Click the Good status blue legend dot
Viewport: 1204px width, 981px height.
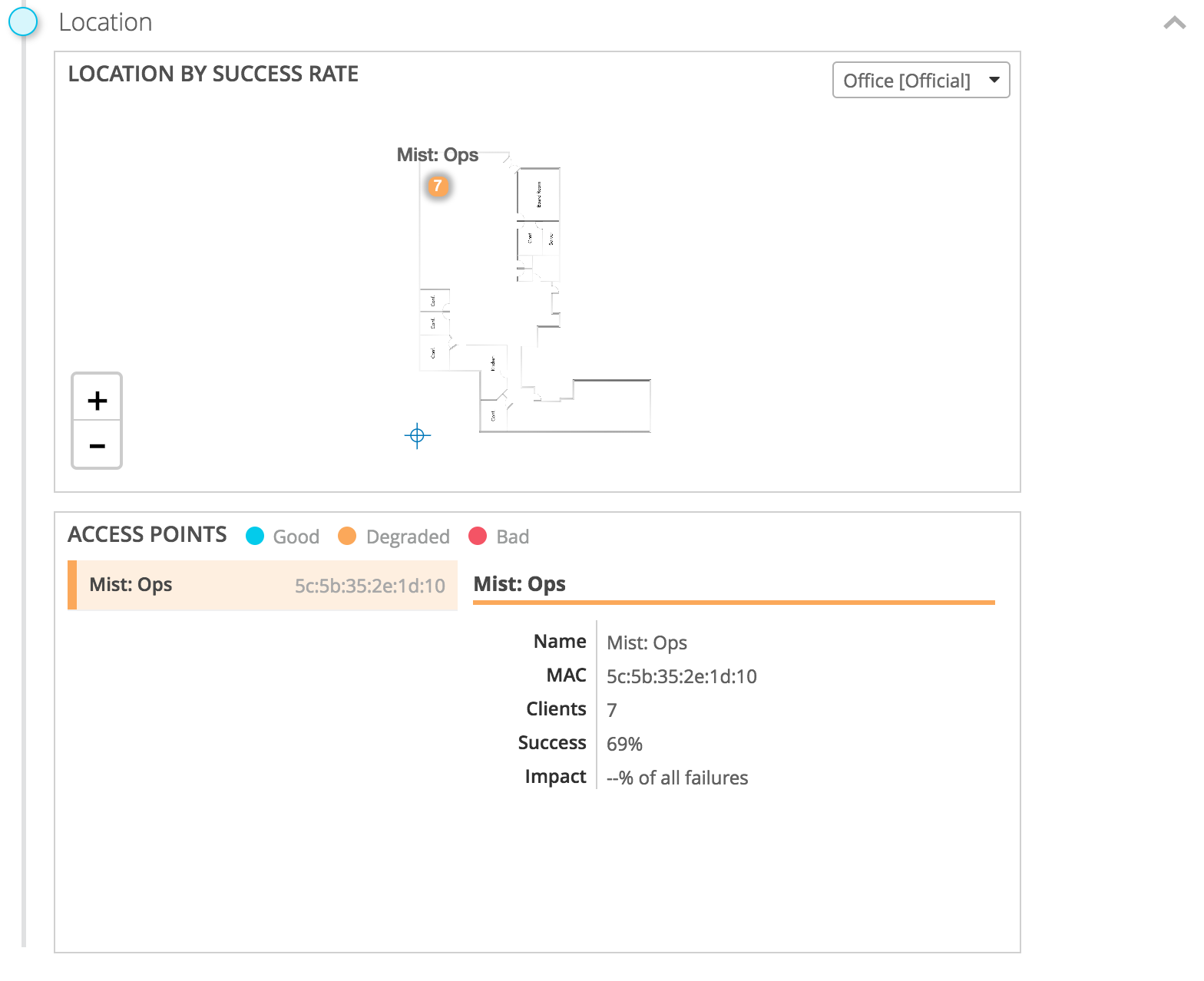pyautogui.click(x=255, y=537)
